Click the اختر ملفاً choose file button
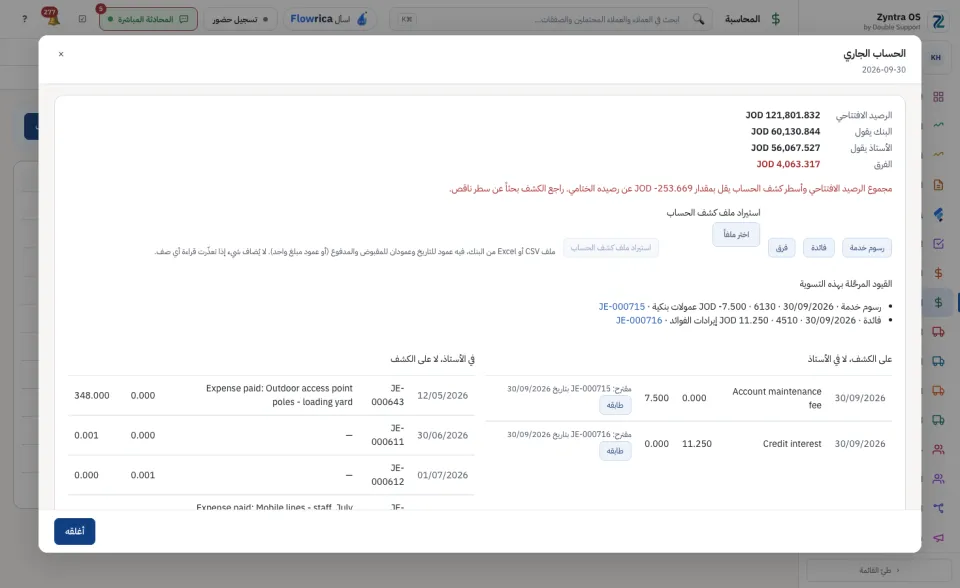 pos(736,235)
